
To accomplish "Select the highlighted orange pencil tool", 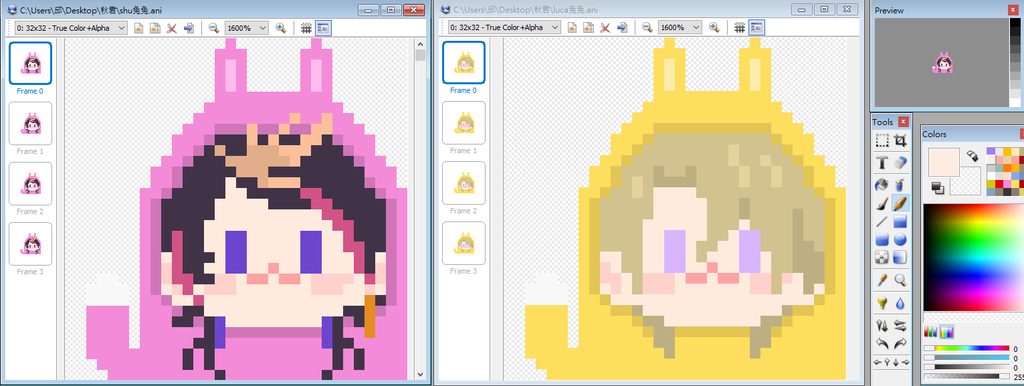I will [x=900, y=203].
